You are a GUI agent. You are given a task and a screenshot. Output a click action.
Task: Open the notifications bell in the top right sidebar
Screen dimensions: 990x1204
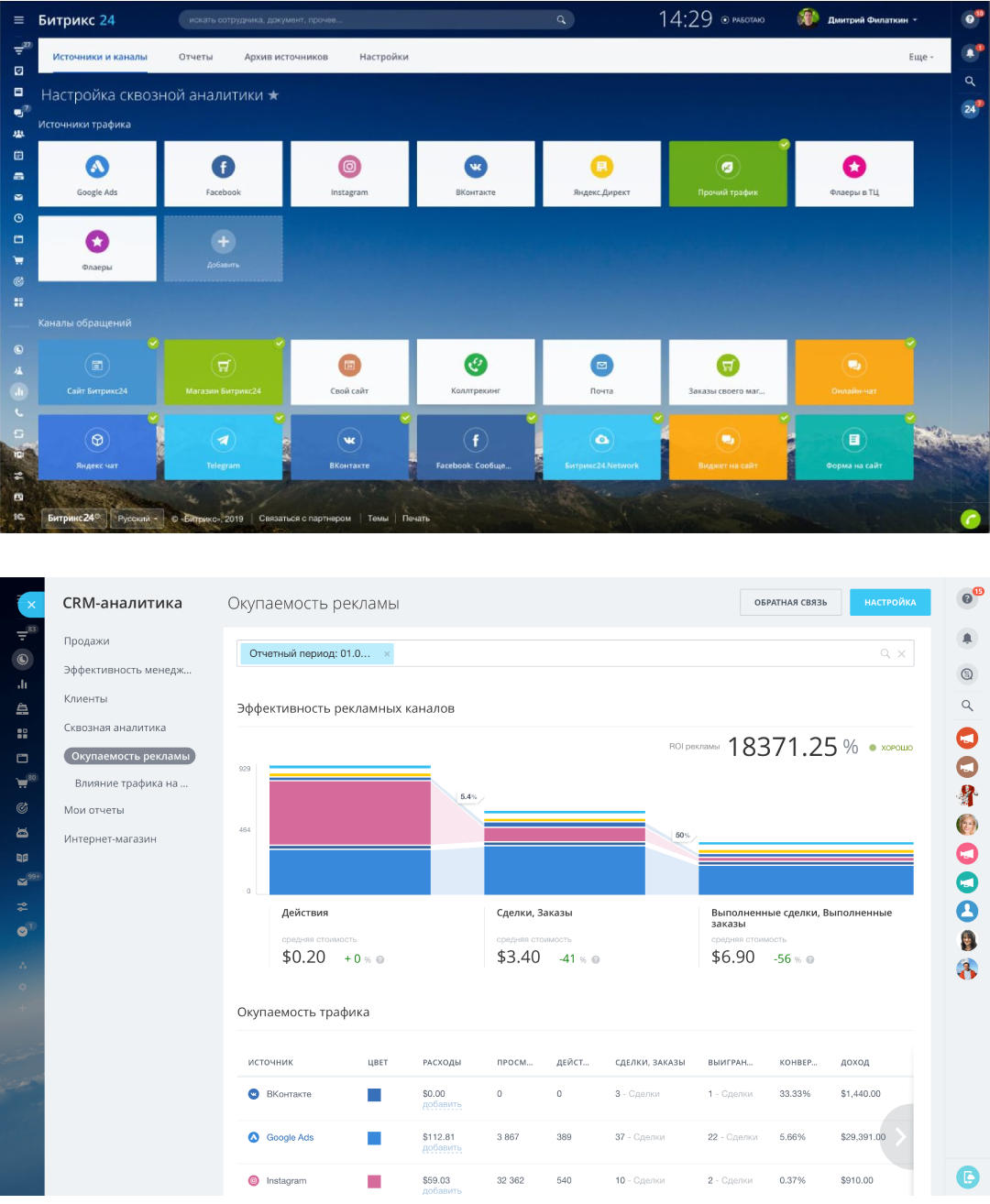coord(970,53)
